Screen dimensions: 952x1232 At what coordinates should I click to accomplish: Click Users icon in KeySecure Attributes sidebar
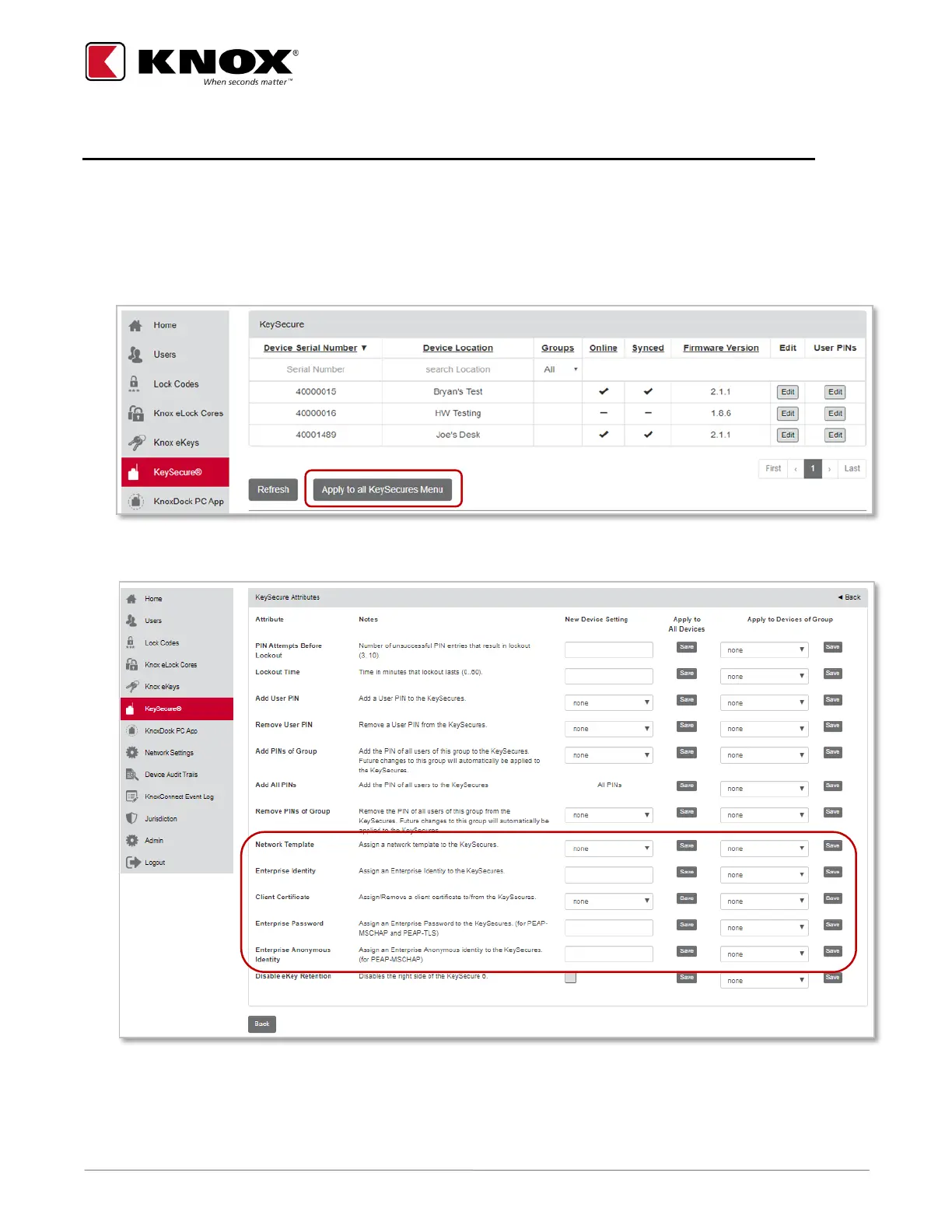[x=131, y=621]
